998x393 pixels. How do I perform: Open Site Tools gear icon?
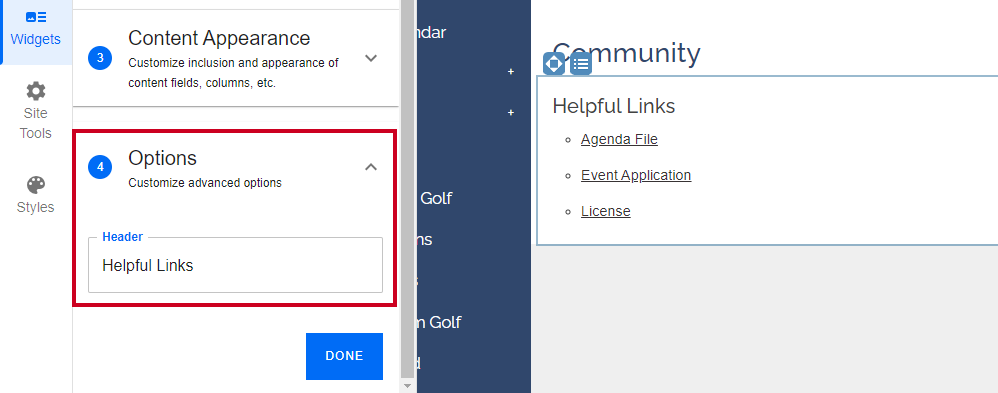pyautogui.click(x=36, y=91)
